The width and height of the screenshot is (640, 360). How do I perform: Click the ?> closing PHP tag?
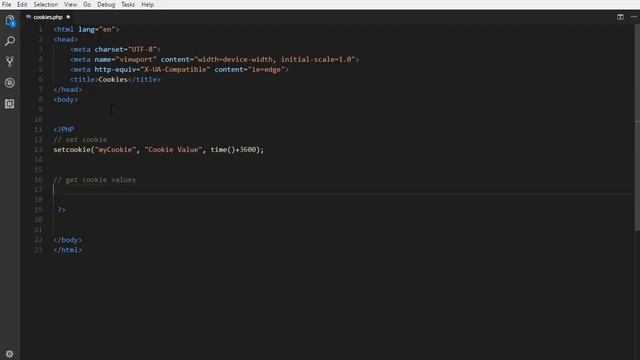tap(61, 210)
